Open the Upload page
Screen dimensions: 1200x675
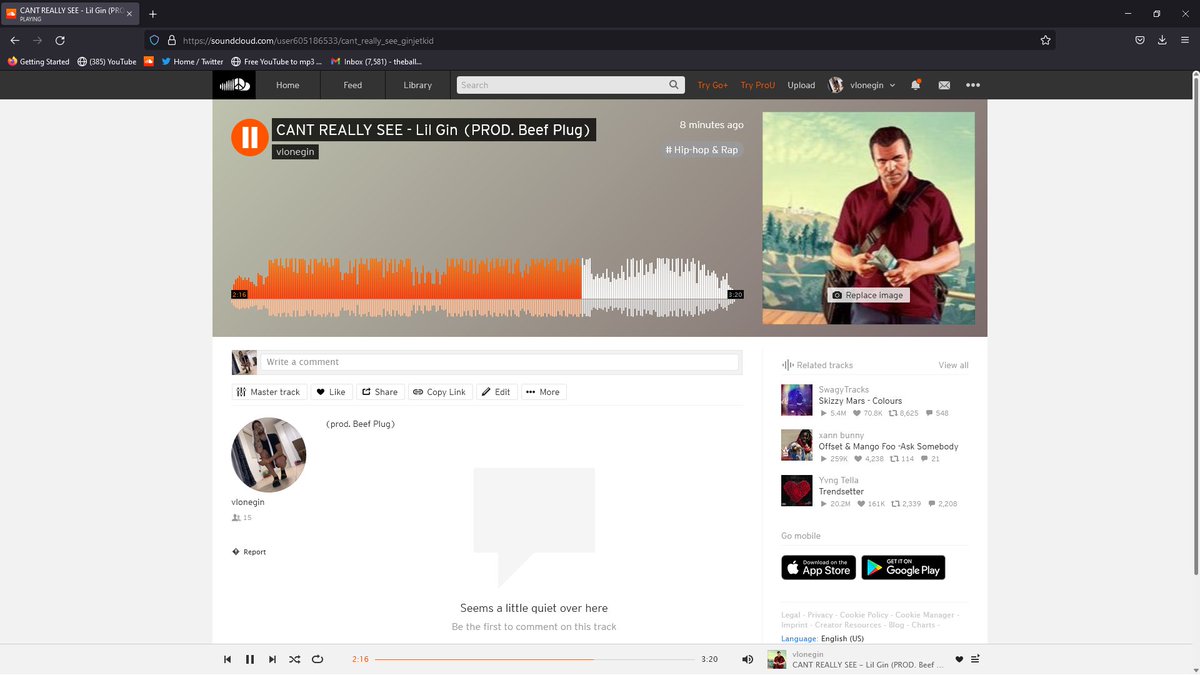(801, 85)
